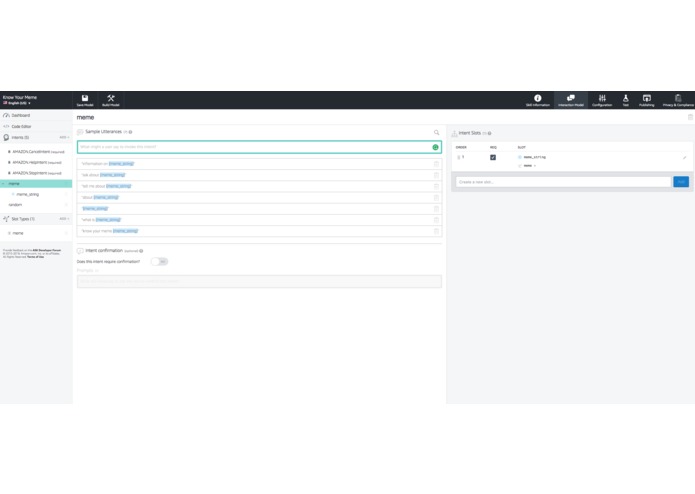Click the edit pencil for meme_string slot

[x=684, y=157]
